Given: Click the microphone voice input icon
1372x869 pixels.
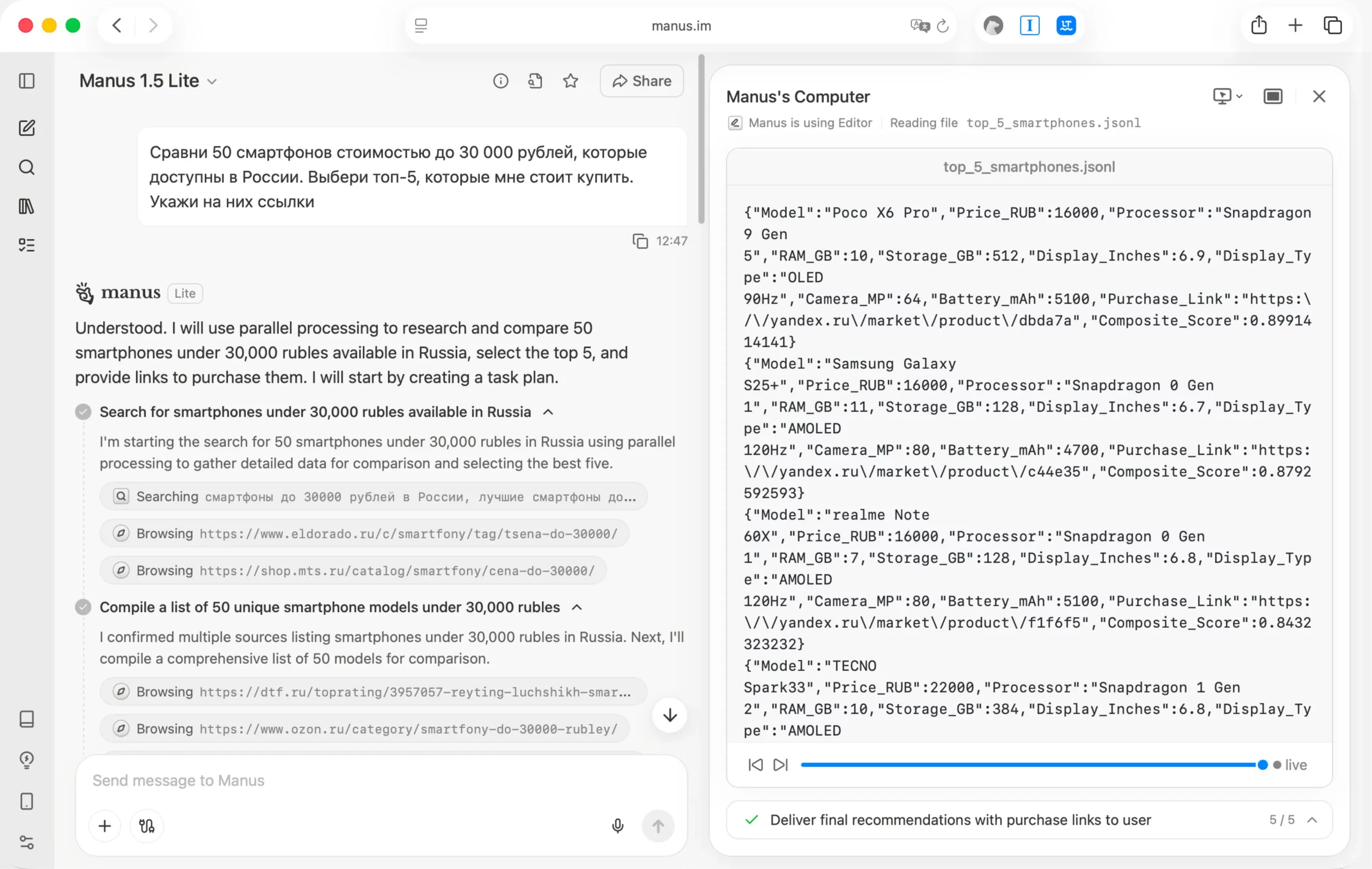Looking at the screenshot, I should coord(617,826).
